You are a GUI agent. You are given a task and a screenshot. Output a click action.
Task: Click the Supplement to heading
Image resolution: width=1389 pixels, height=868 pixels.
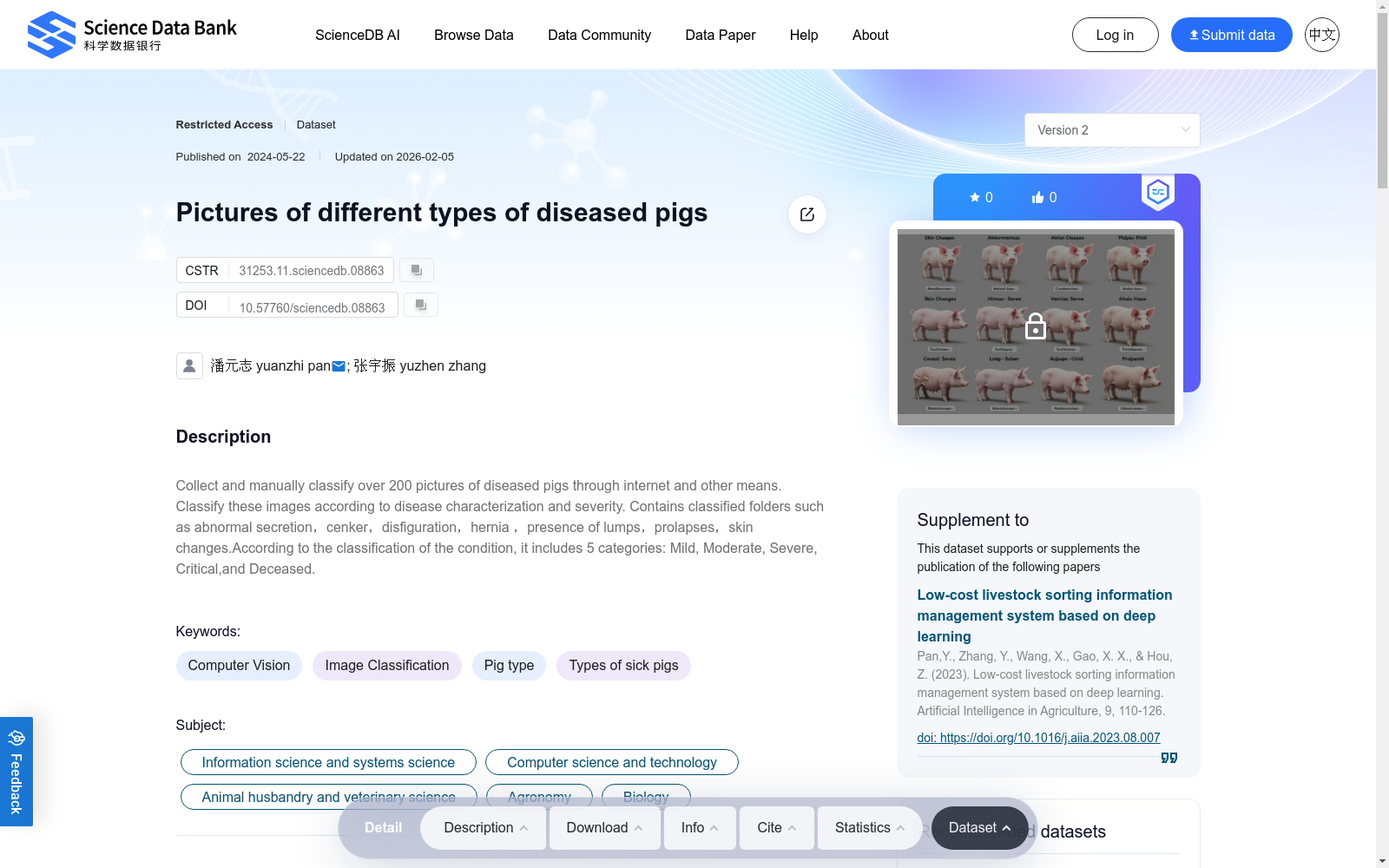click(x=972, y=520)
